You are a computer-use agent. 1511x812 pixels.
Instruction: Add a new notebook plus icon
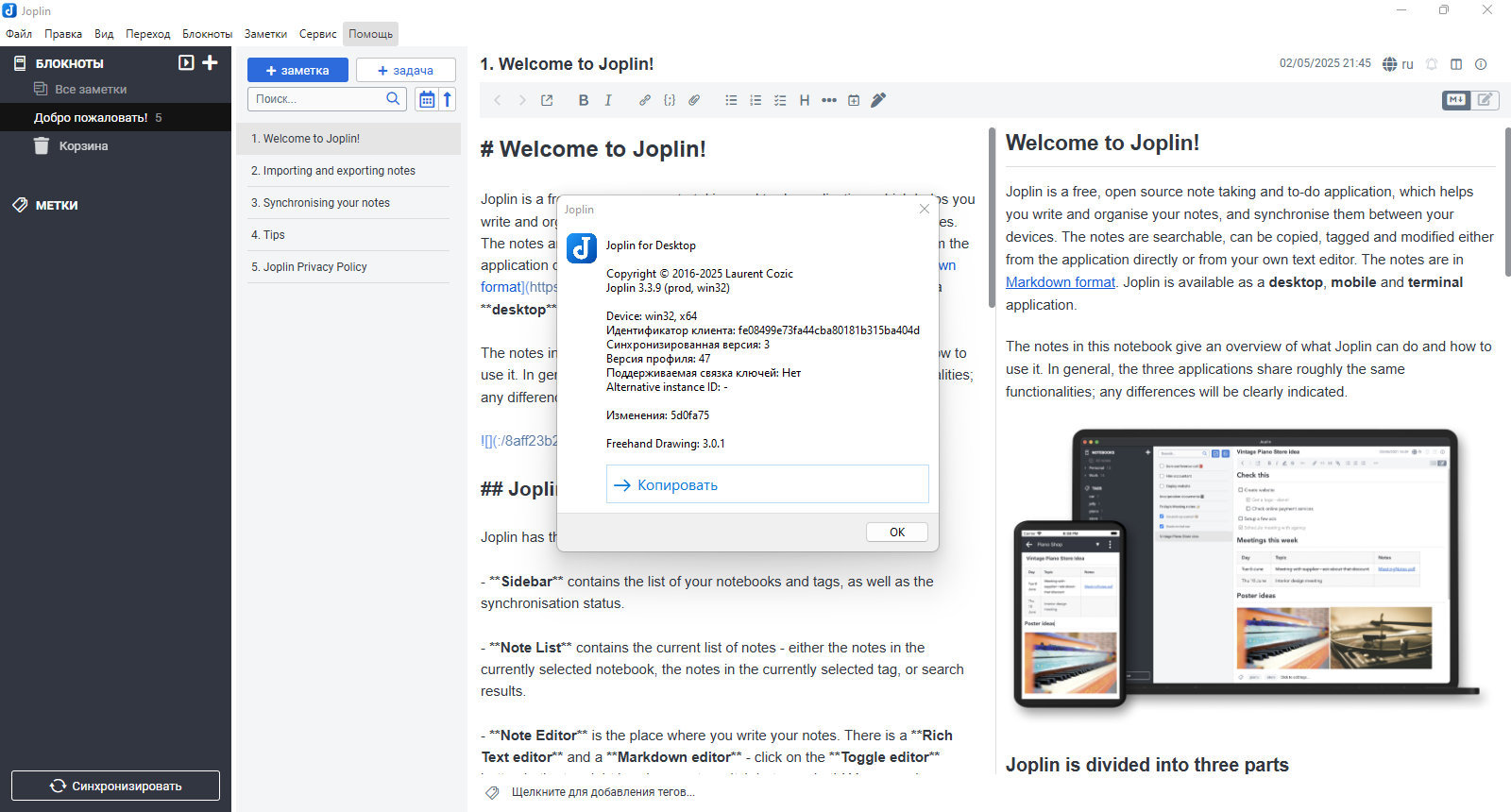[x=211, y=62]
